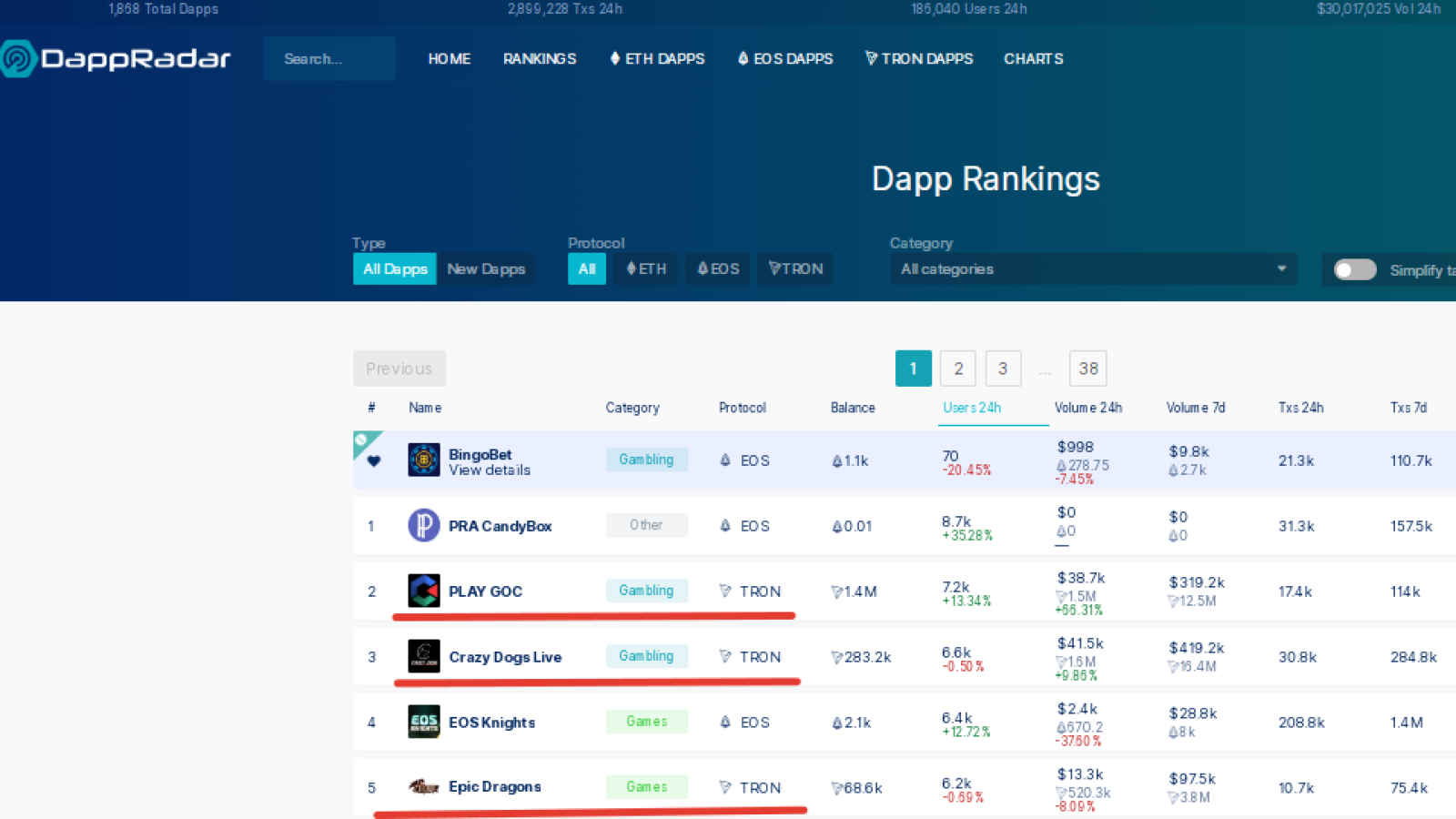Sort by Protocol column header
Image resolution: width=1456 pixels, height=819 pixels.
pyautogui.click(x=743, y=408)
